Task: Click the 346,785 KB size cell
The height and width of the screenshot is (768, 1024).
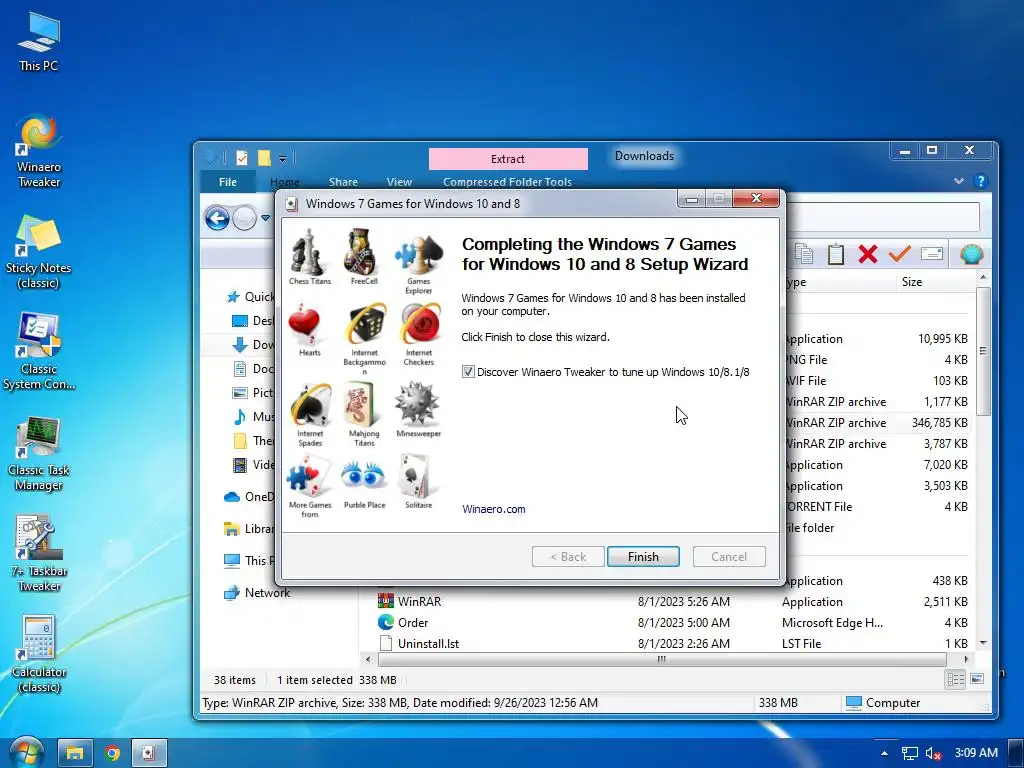Action: point(939,423)
